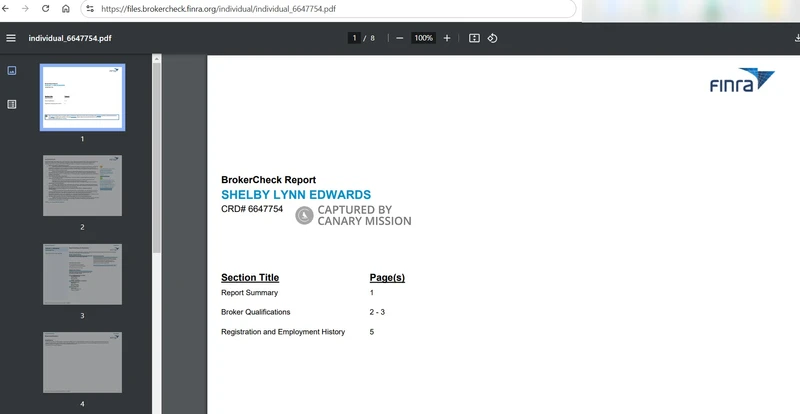Open the browser home page
This screenshot has width=800, height=414.
[x=66, y=9]
